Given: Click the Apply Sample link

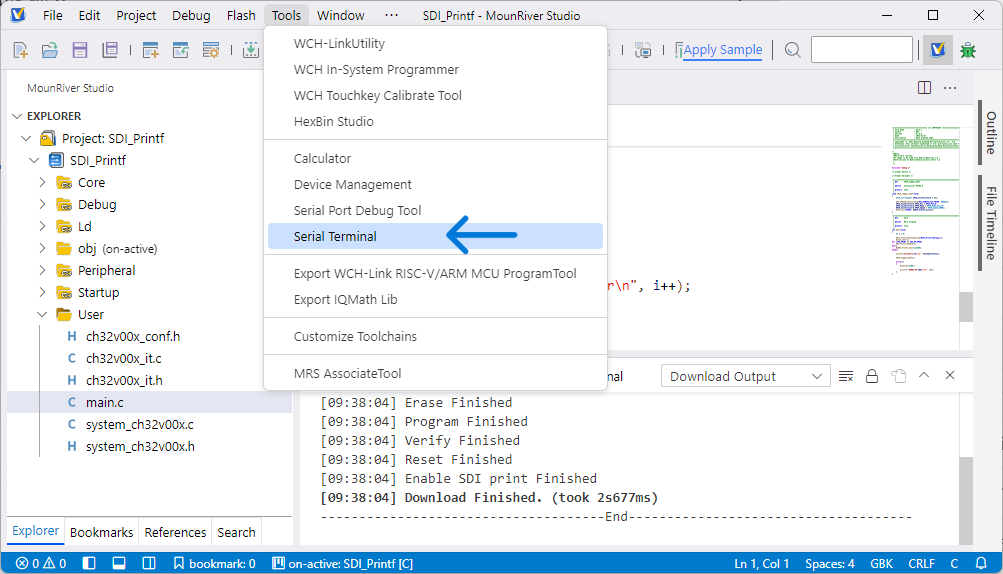Looking at the screenshot, I should point(722,50).
